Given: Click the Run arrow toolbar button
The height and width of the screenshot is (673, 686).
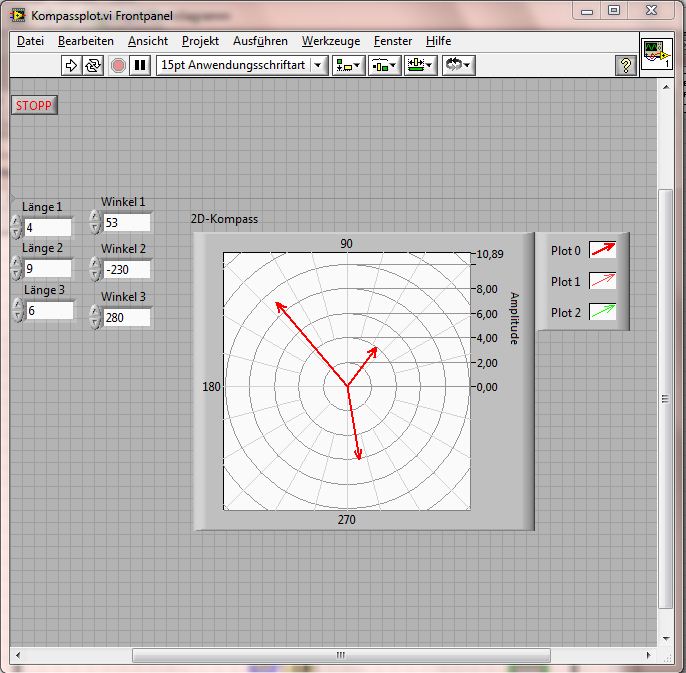Looking at the screenshot, I should (71, 65).
